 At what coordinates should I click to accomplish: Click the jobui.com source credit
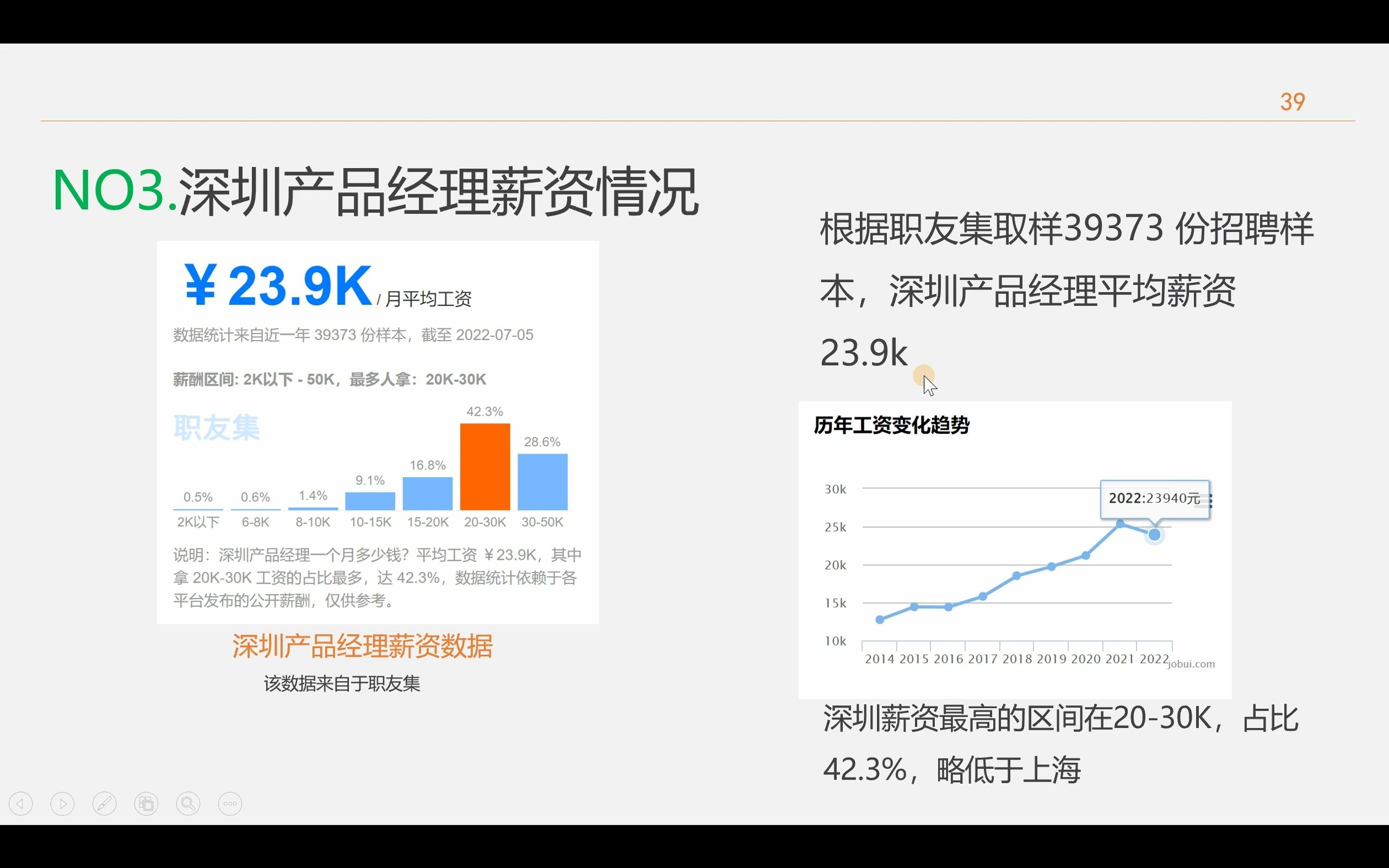[x=1192, y=664]
